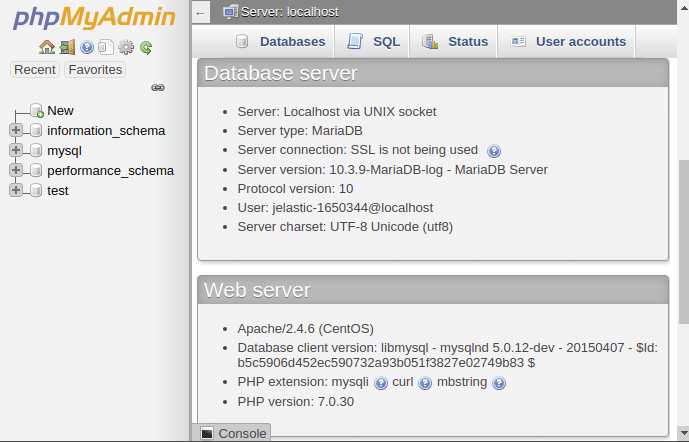
Task: Click the log out door icon
Action: coord(67,47)
